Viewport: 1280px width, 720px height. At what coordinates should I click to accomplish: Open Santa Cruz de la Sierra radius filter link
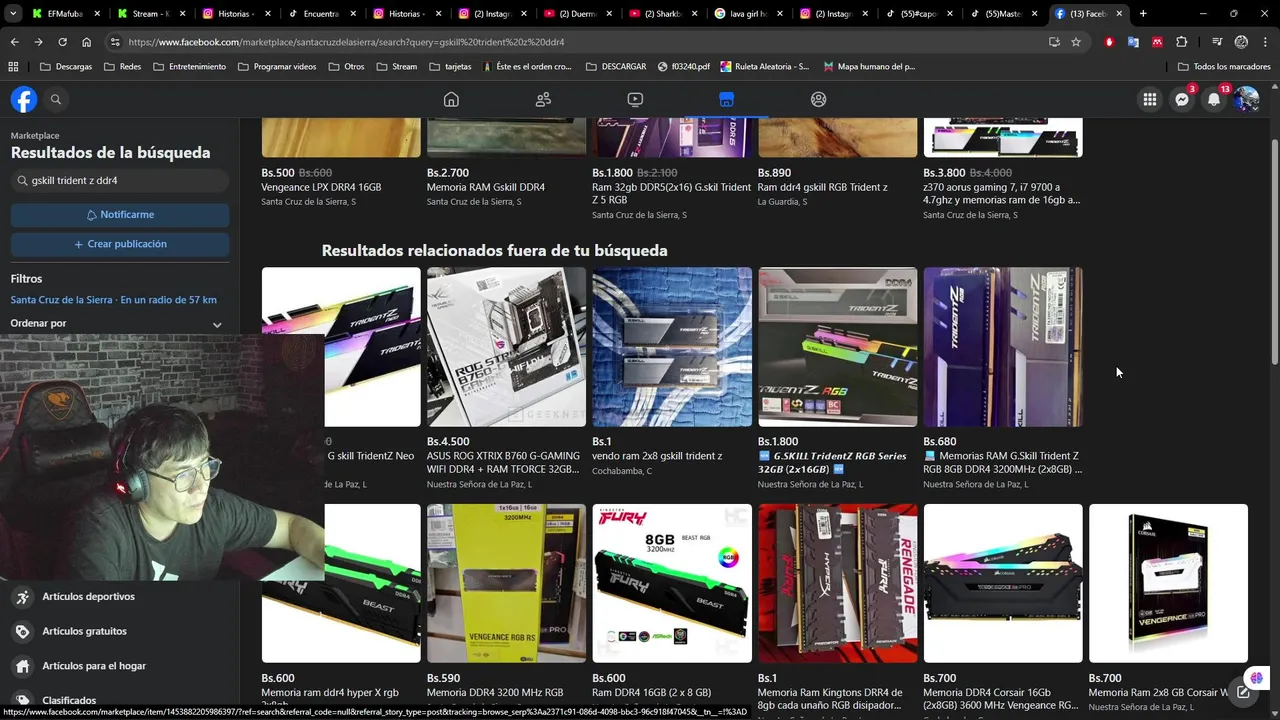click(x=113, y=300)
